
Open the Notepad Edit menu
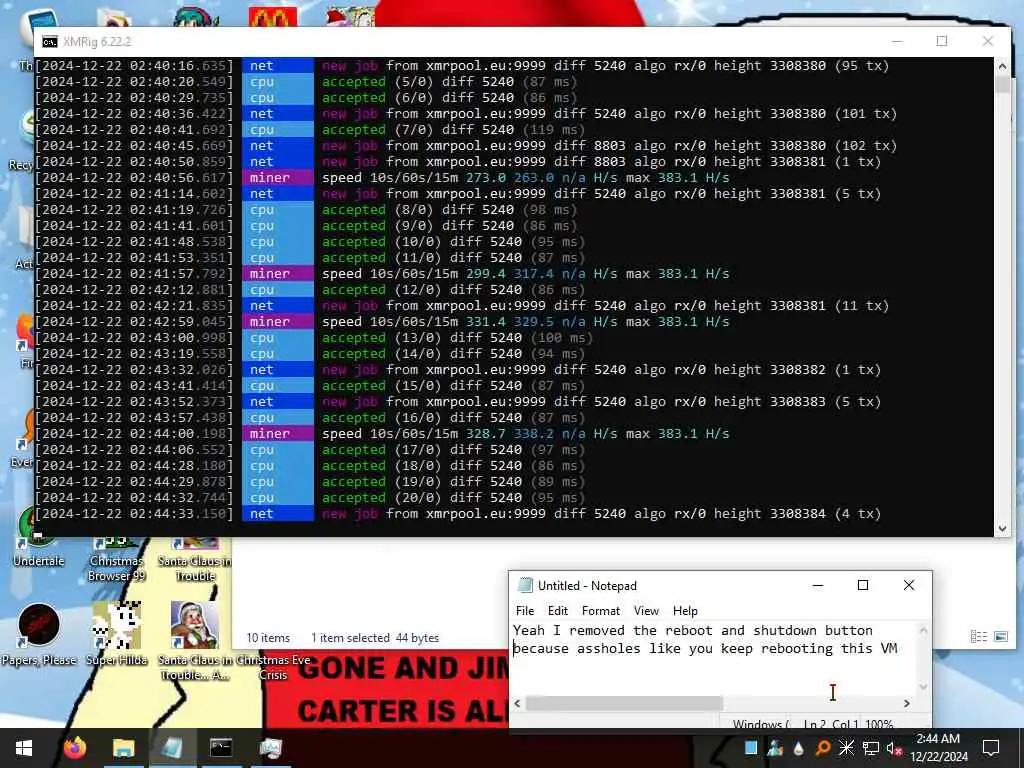pyautogui.click(x=558, y=611)
